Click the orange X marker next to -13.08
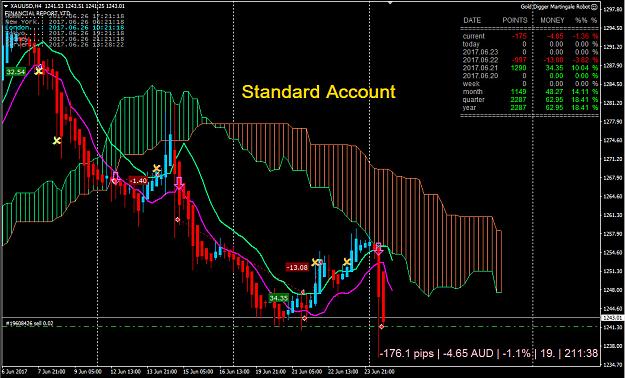625x378 pixels. coord(315,262)
